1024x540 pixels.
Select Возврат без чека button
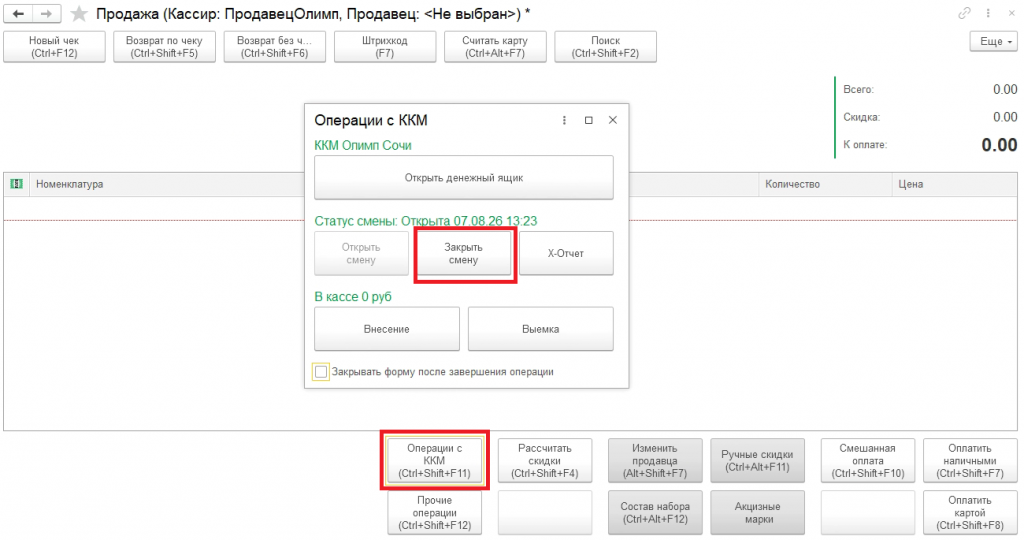click(x=274, y=47)
